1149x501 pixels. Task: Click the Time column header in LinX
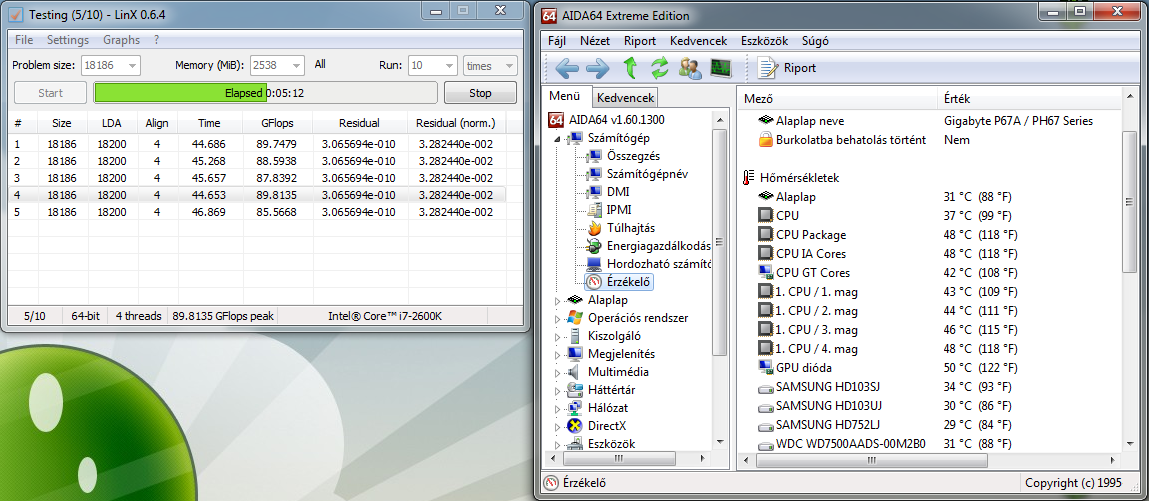click(x=209, y=123)
